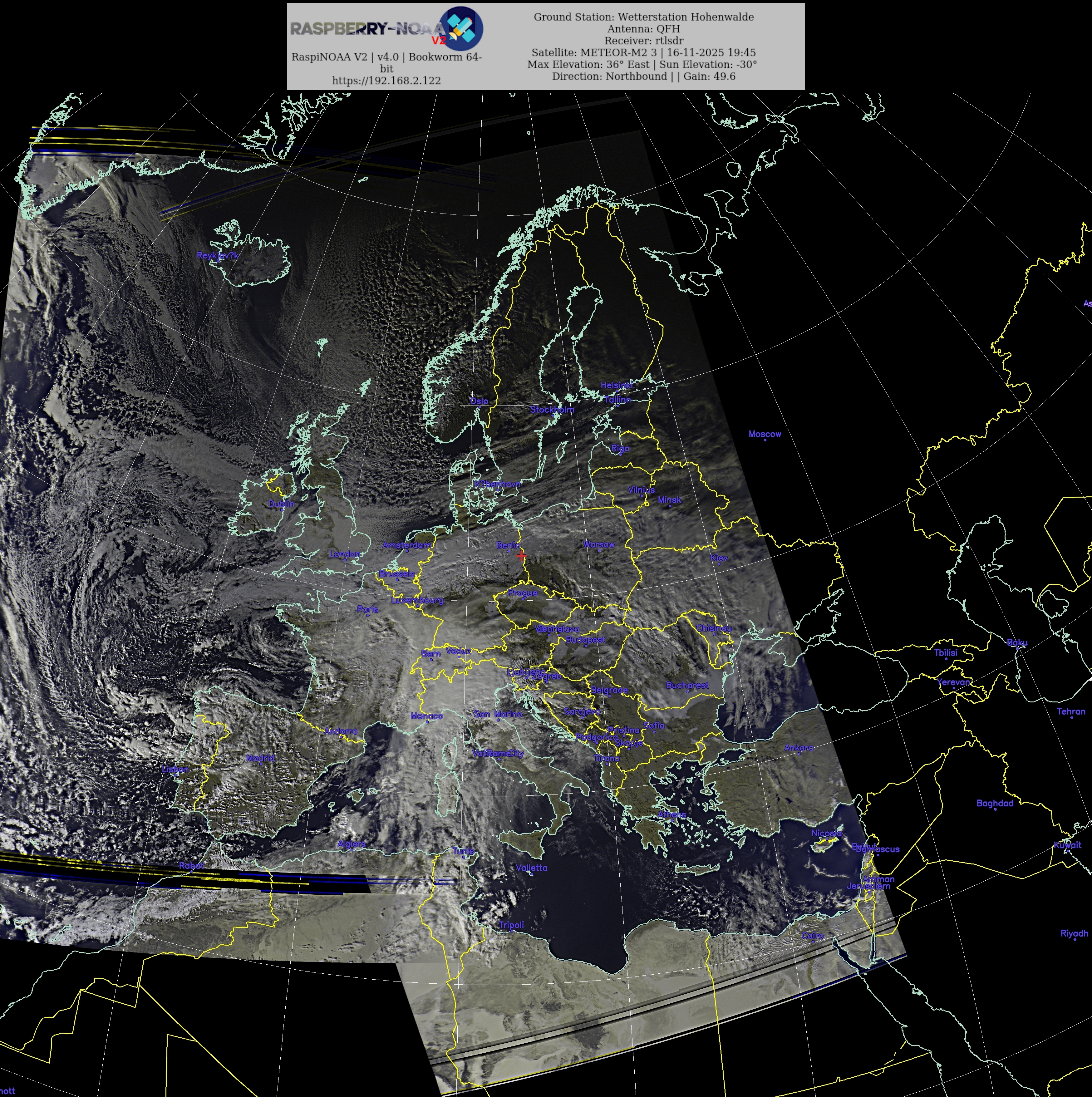This screenshot has width=1092, height=1097.
Task: Select the Dublin city label
Action: [x=281, y=504]
